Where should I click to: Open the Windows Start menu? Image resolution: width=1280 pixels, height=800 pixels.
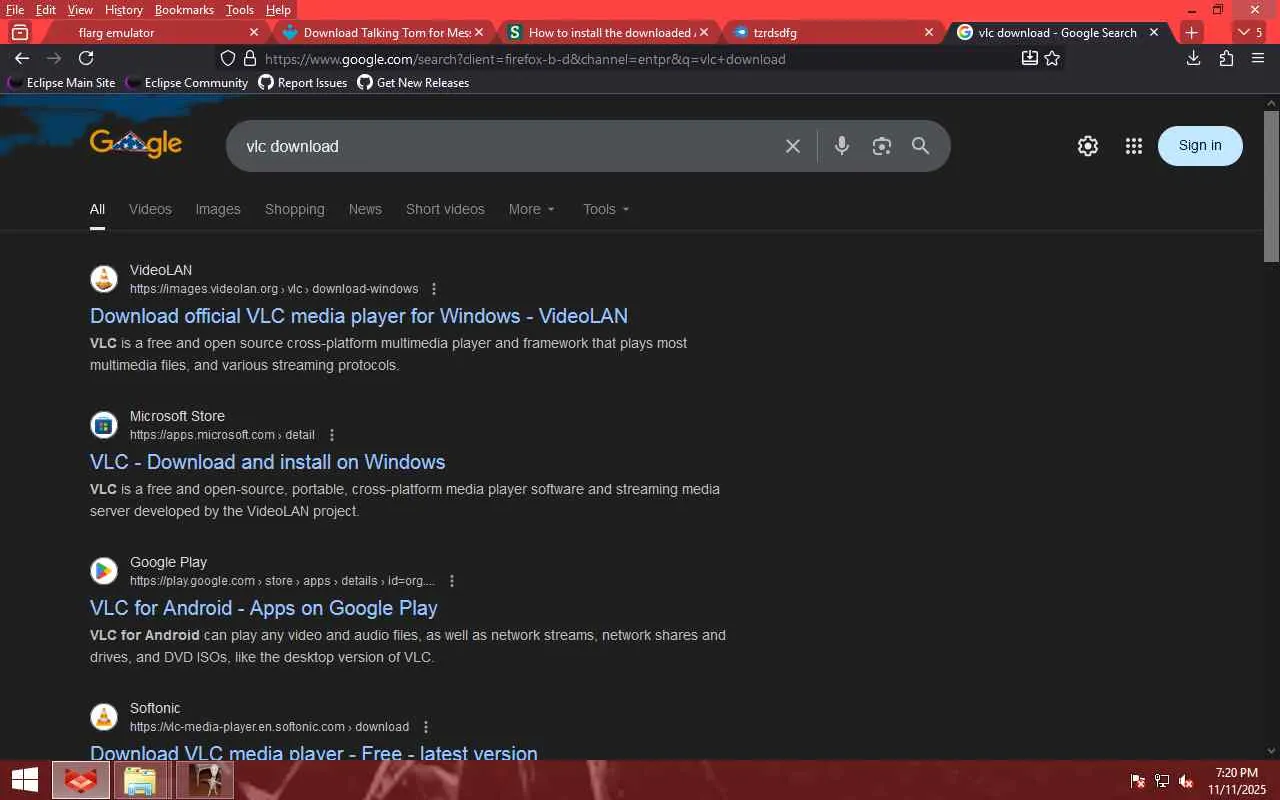(x=24, y=780)
